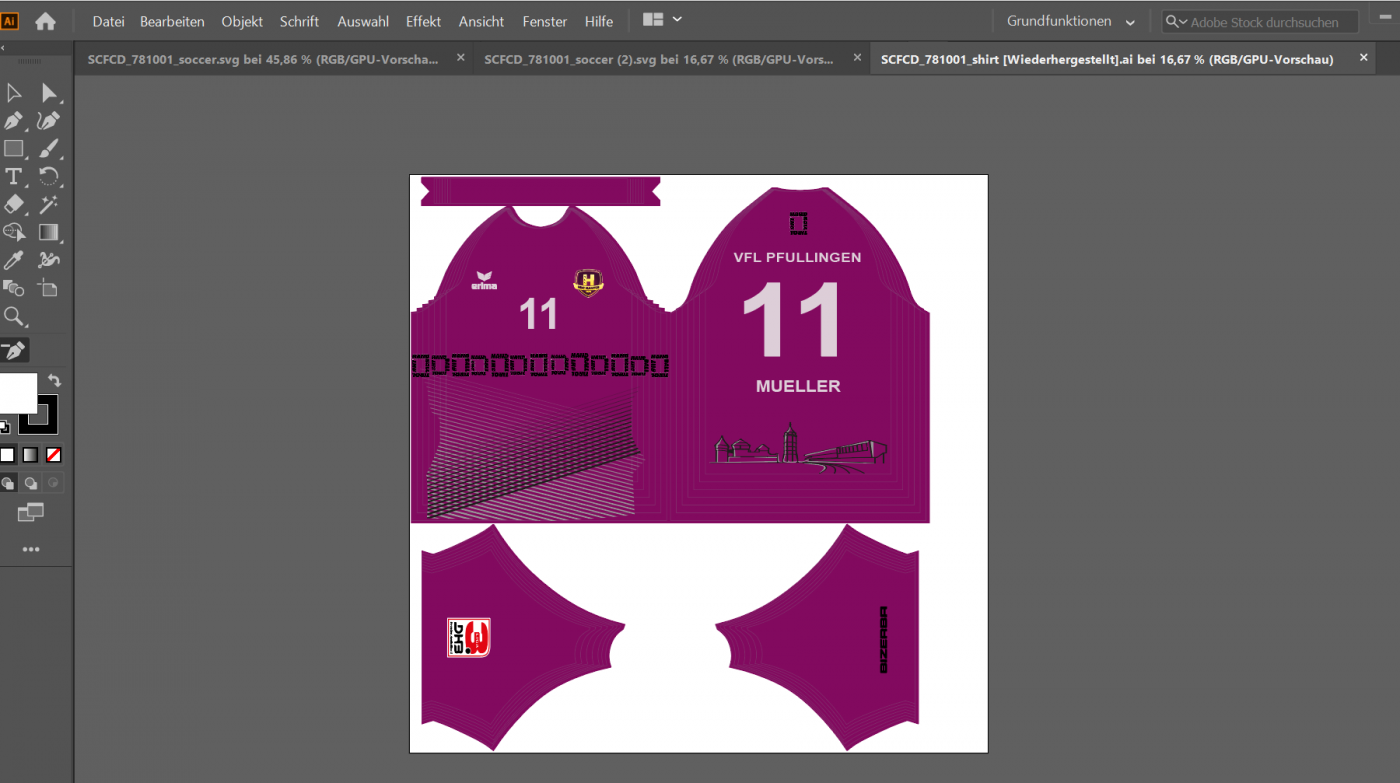Image resolution: width=1400 pixels, height=783 pixels.
Task: Swap fill and stroke colors arrow
Action: [x=55, y=381]
